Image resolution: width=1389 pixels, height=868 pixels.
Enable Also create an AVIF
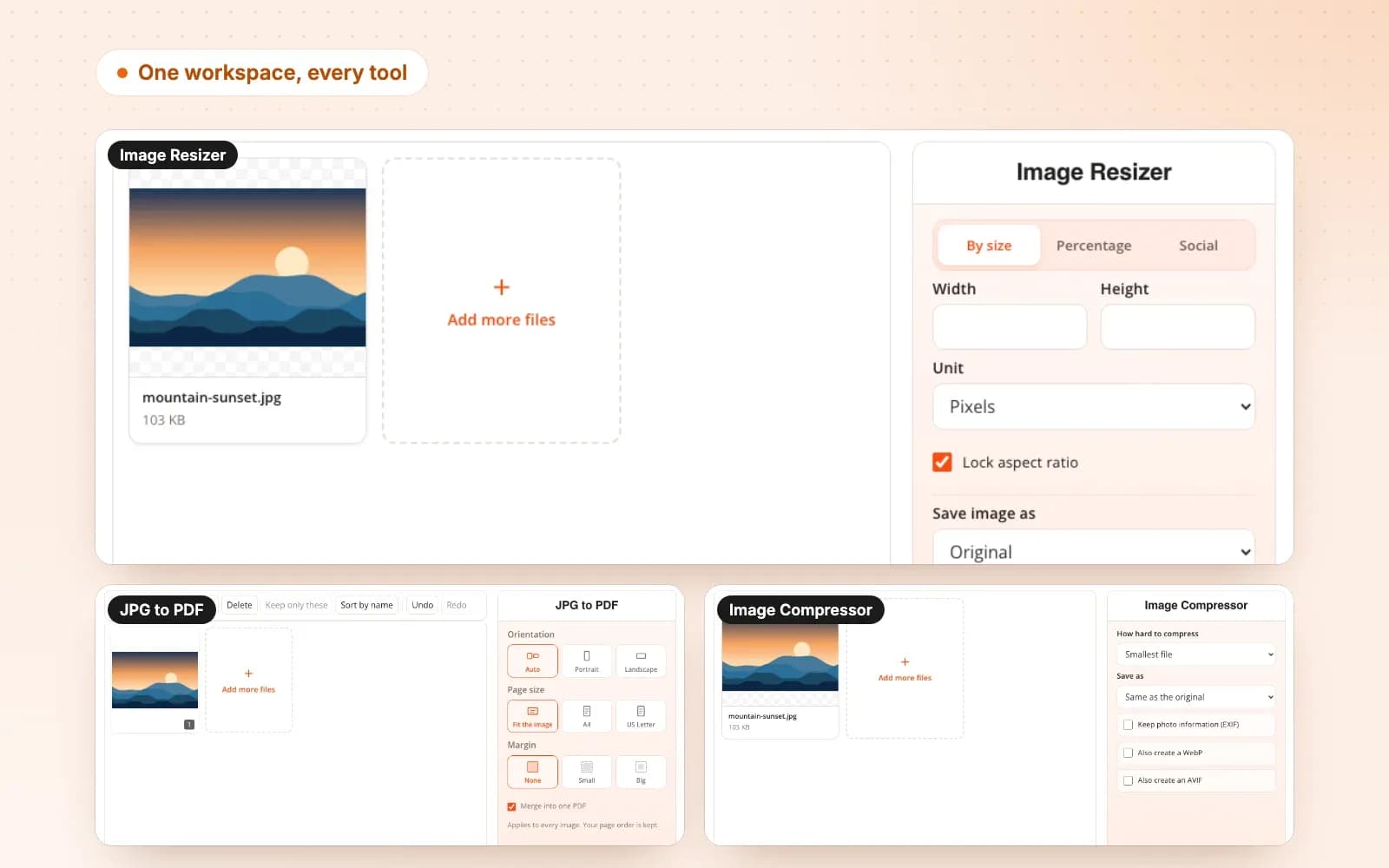[x=1128, y=780]
